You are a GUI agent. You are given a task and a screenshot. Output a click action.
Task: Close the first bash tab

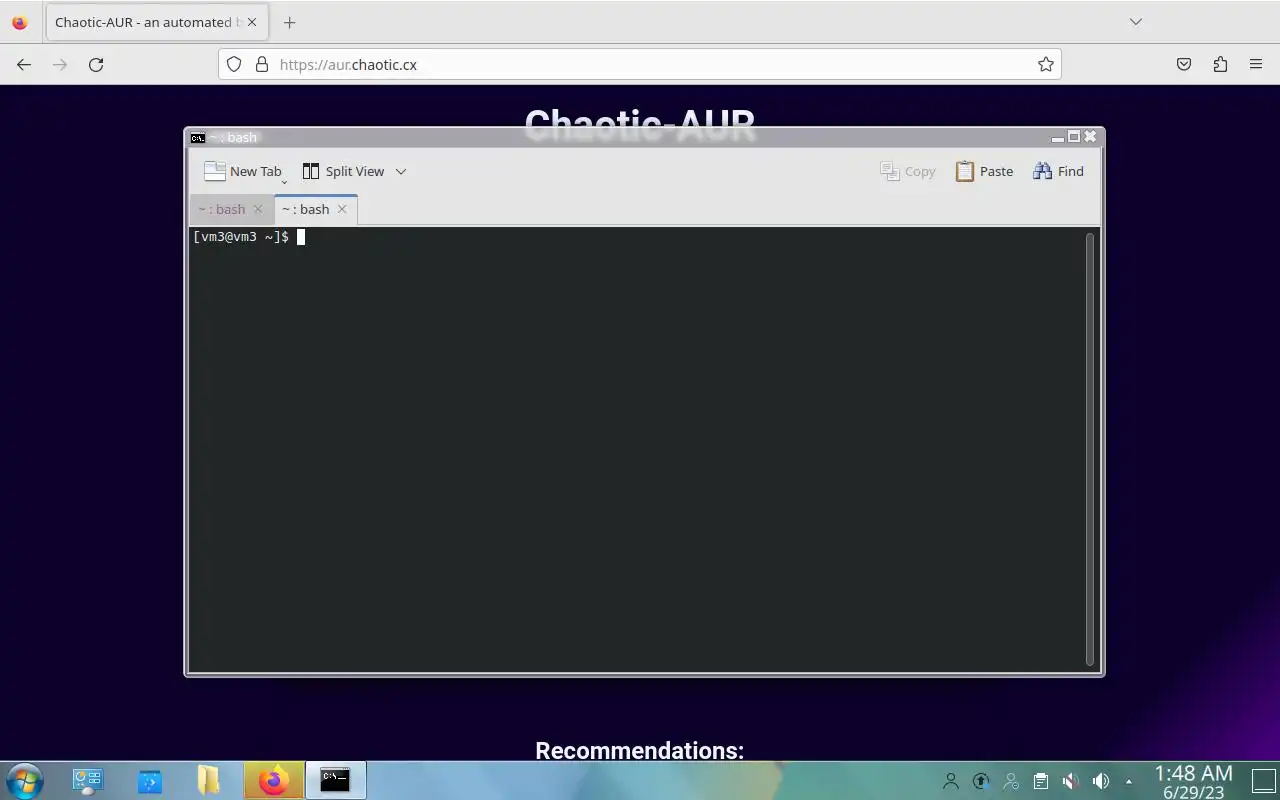coord(258,209)
